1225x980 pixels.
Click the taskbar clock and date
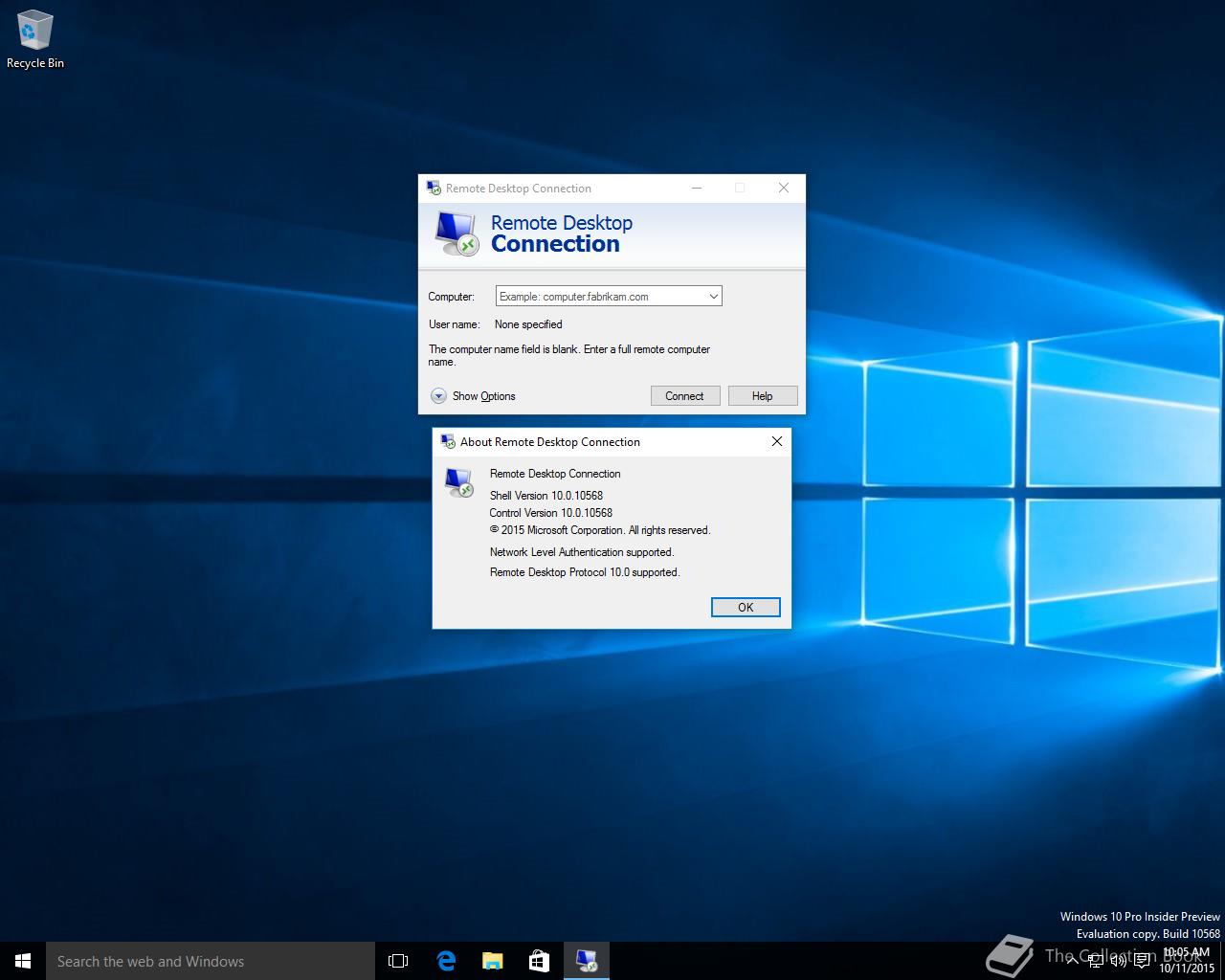tap(1187, 961)
